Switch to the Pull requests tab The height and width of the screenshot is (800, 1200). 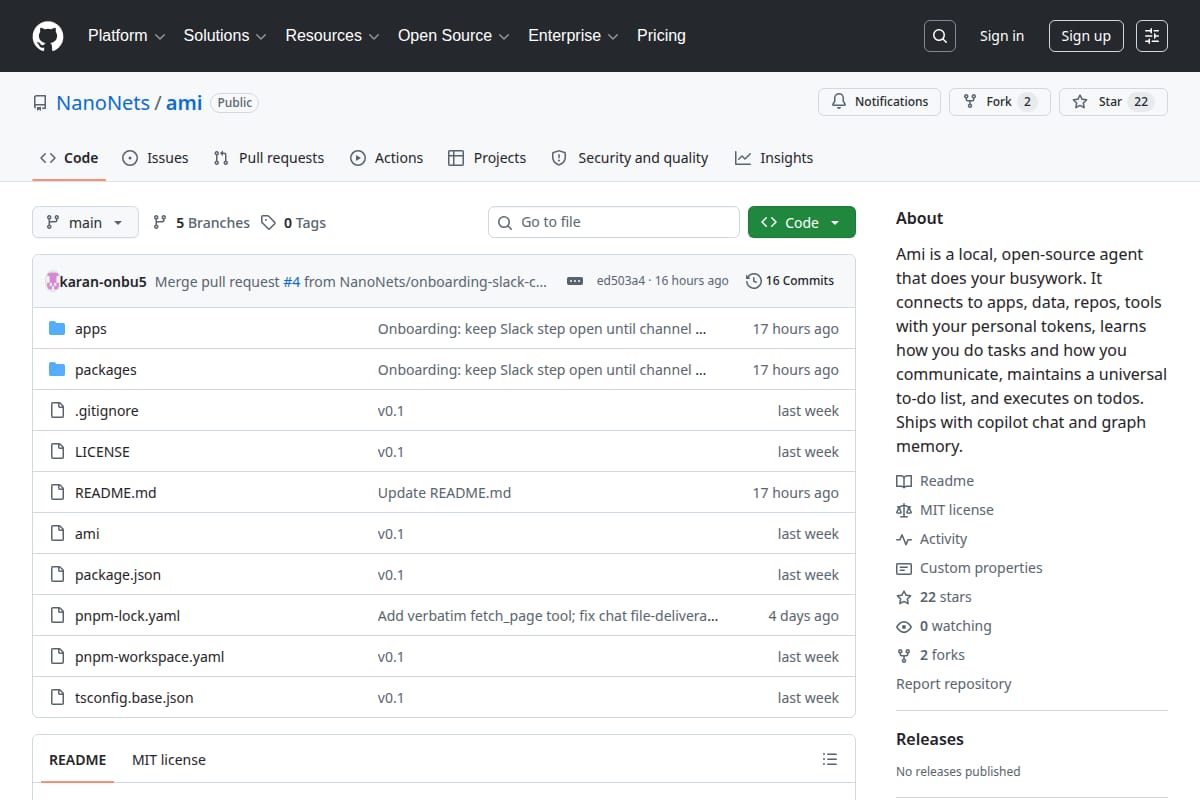click(x=269, y=158)
